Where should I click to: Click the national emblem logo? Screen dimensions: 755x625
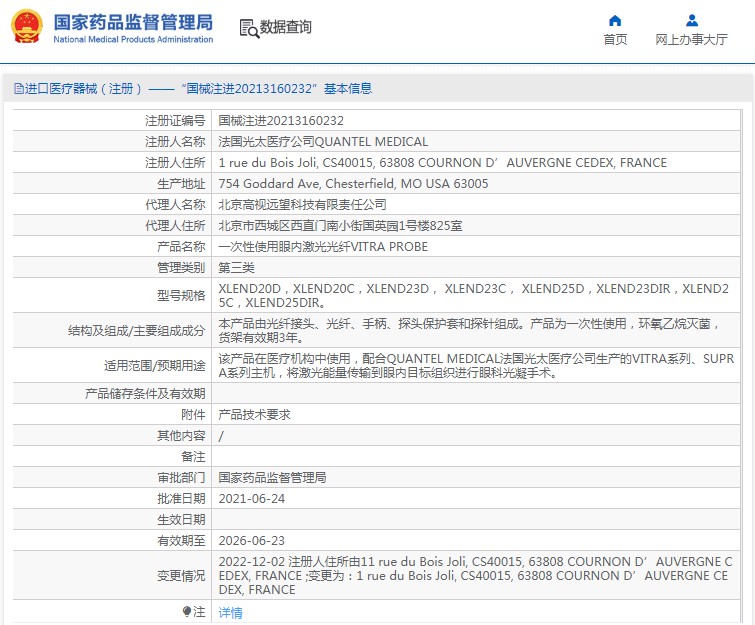27,27
